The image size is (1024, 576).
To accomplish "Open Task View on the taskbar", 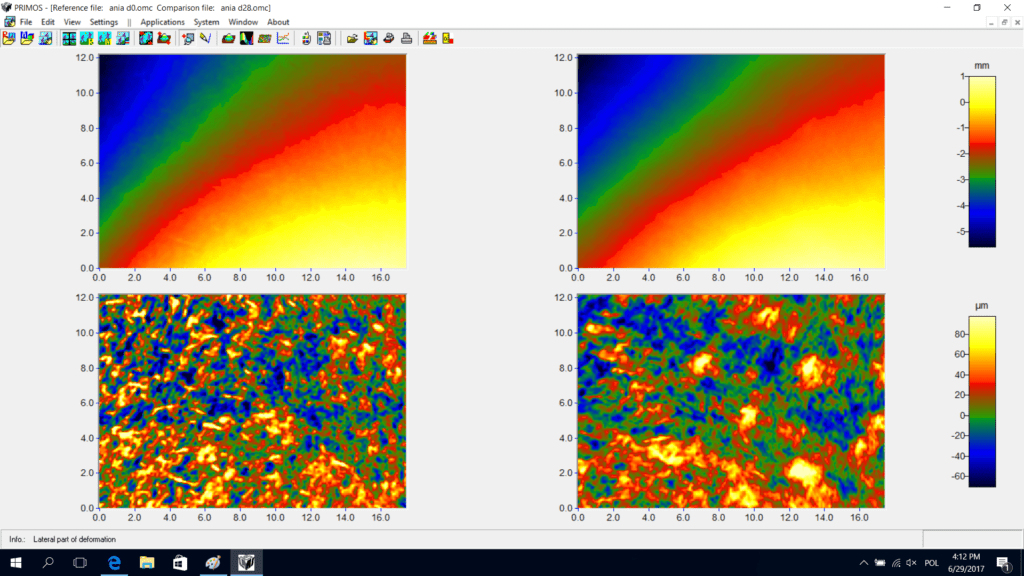I will tap(80, 562).
